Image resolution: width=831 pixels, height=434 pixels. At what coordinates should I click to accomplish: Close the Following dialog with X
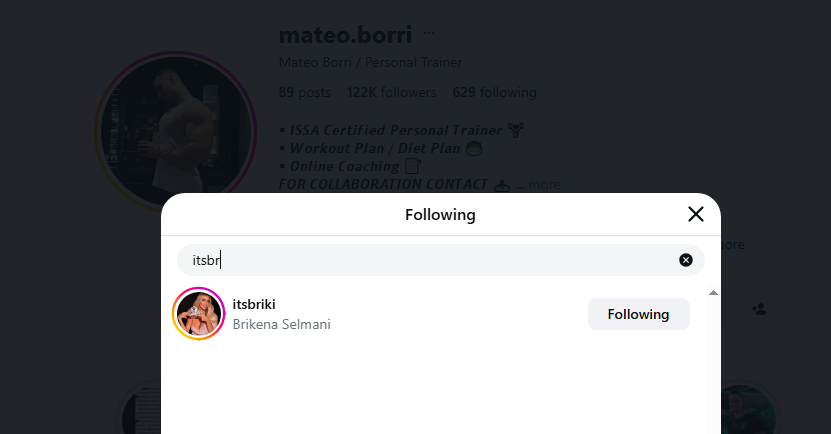tap(696, 214)
